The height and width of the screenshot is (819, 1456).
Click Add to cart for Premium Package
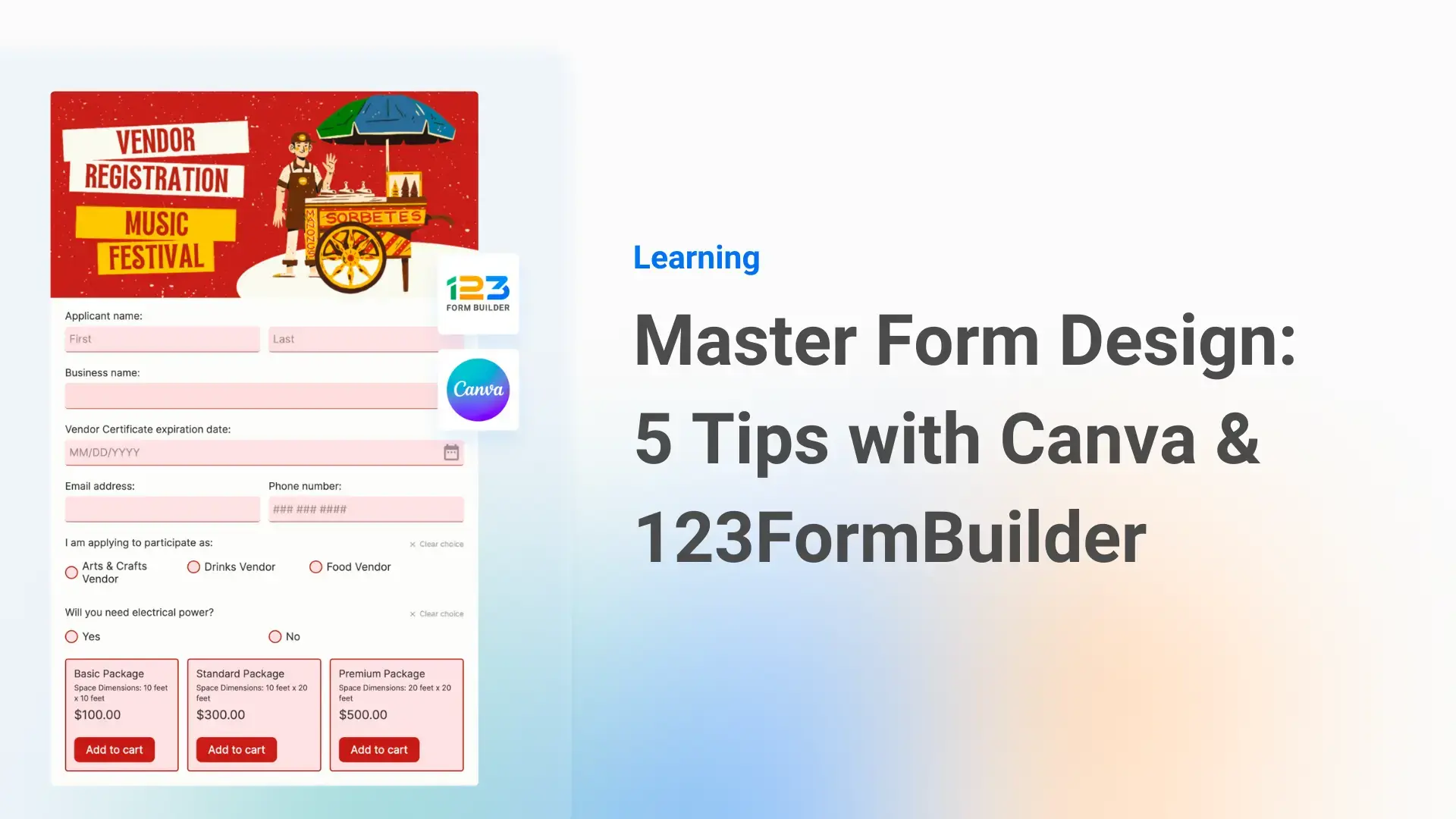point(378,749)
